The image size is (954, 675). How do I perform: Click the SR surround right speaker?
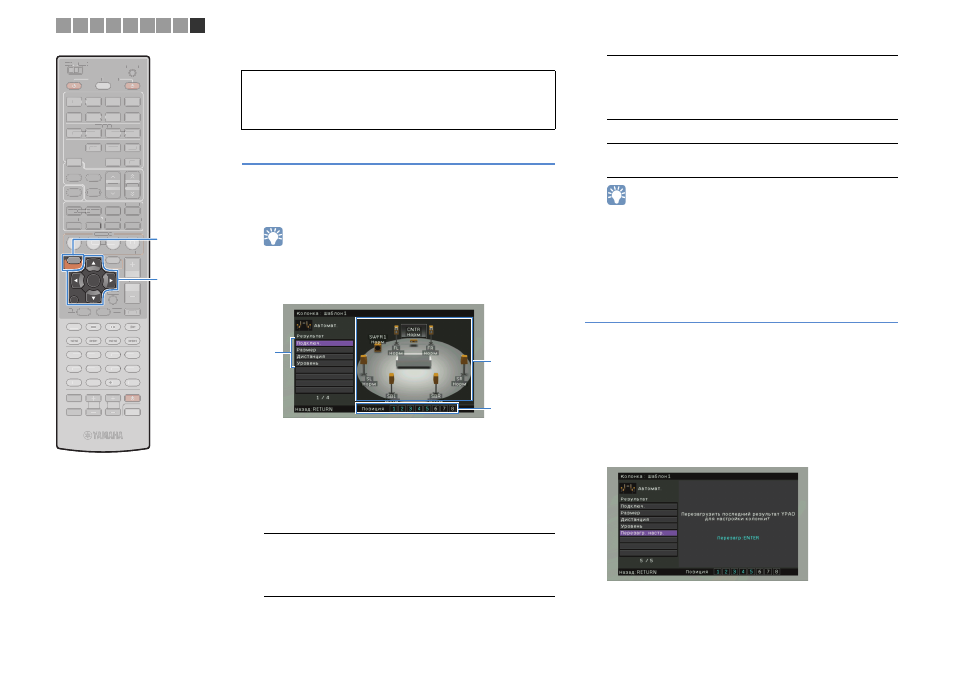(464, 364)
